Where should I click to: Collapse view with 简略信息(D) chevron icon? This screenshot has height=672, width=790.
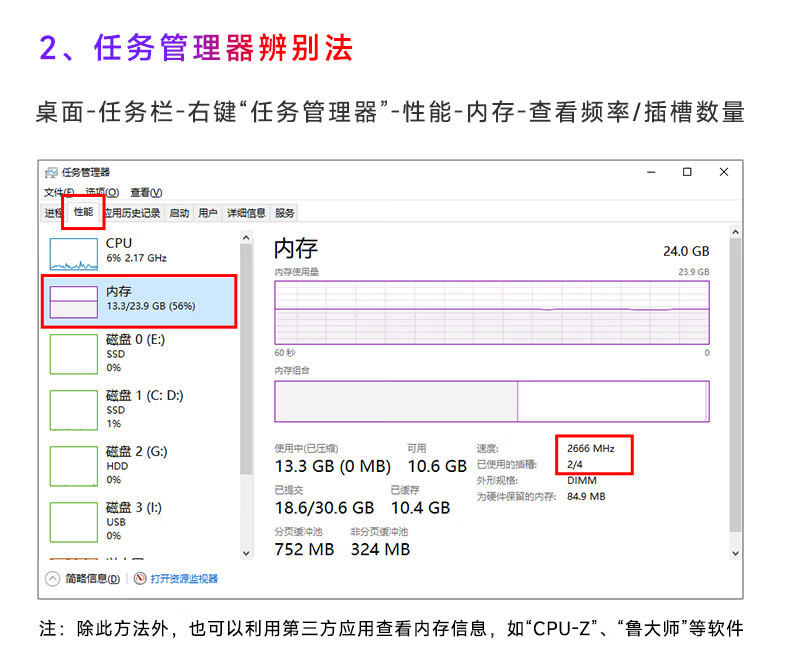(52, 579)
